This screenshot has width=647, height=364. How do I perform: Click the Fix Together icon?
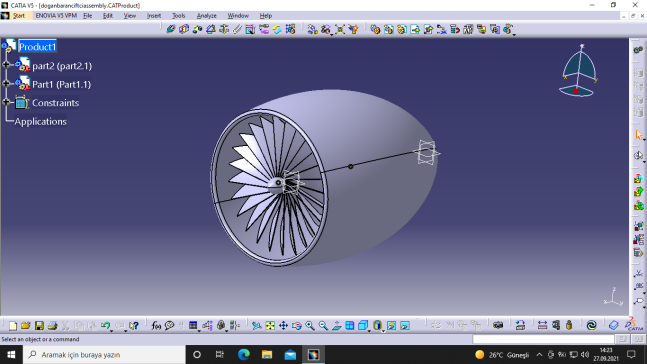coord(237,29)
